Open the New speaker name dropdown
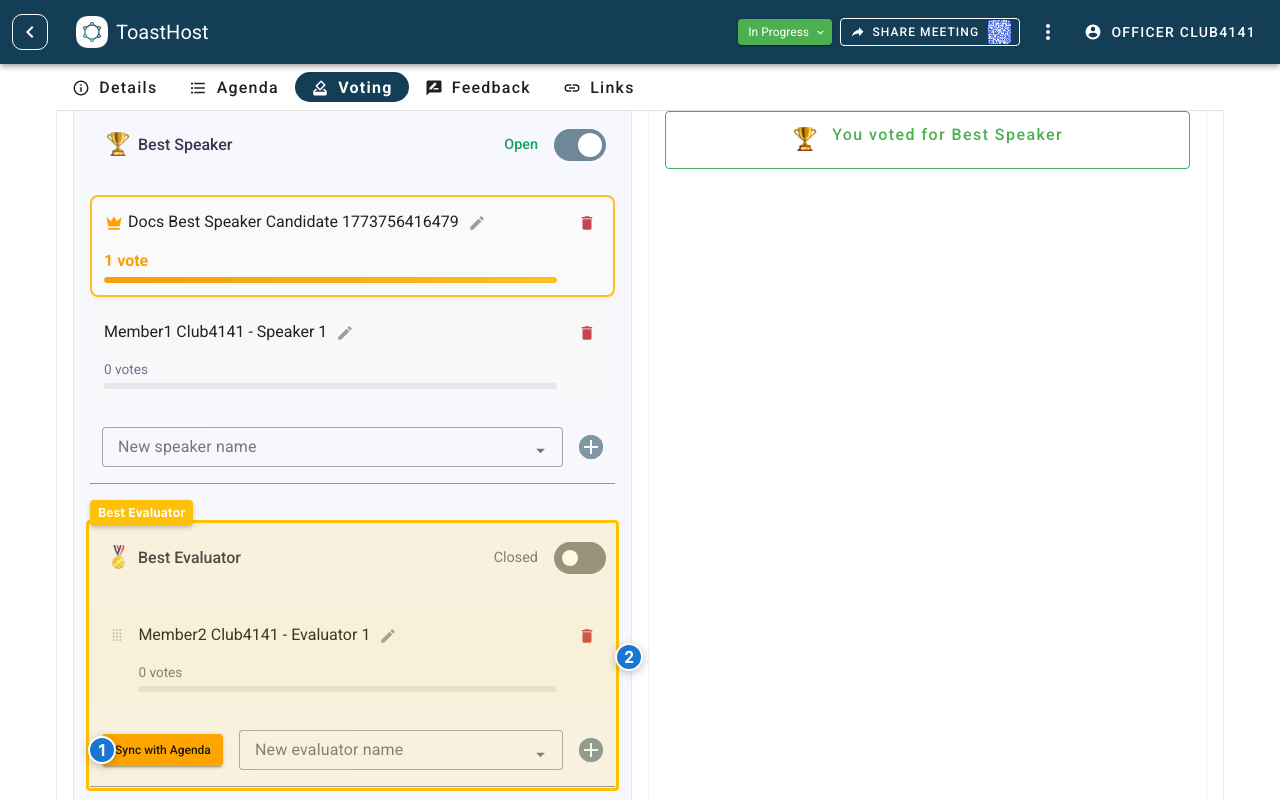 pyautogui.click(x=540, y=446)
